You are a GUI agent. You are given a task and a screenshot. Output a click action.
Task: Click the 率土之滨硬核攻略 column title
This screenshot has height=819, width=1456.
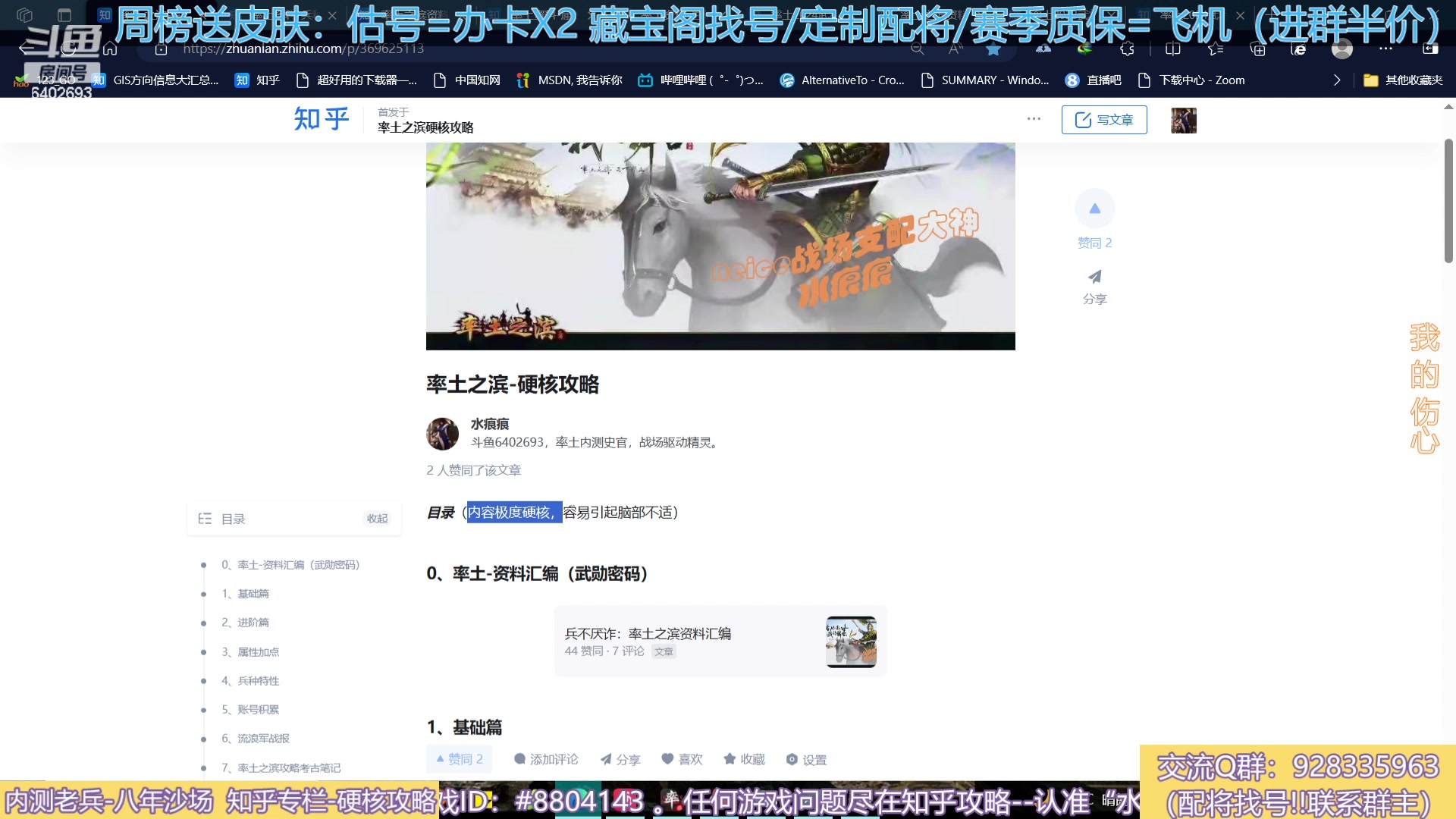coord(425,127)
